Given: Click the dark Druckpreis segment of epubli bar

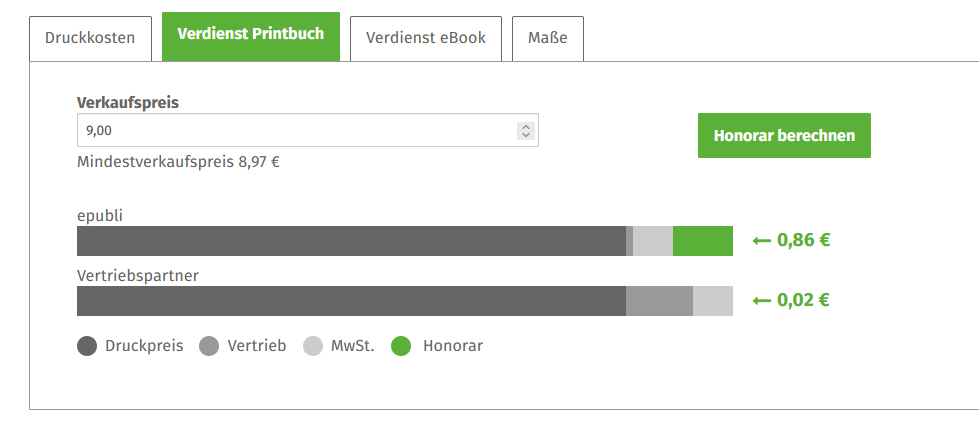Looking at the screenshot, I should (350, 241).
